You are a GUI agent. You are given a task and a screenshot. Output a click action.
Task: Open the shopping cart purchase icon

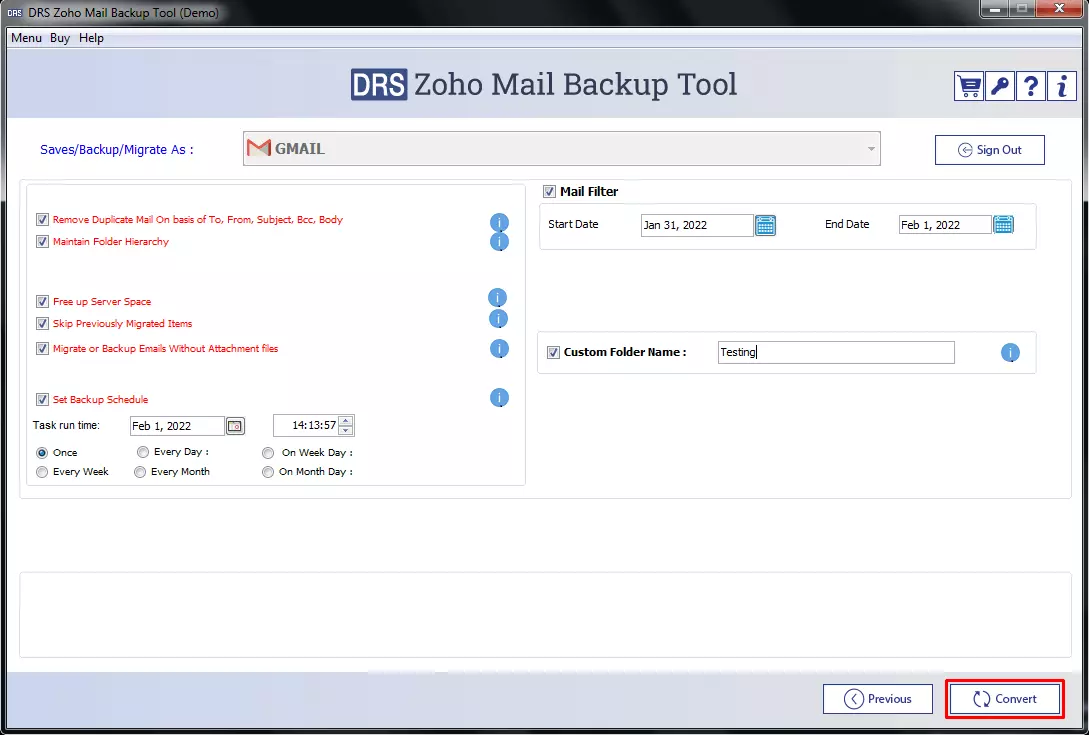[x=968, y=87]
